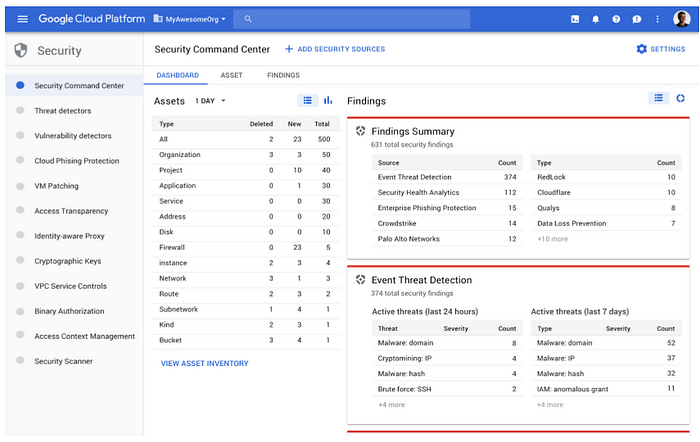This screenshot has height=442, width=700.
Task: Select Binary Authorization sidebar radio
Action: pyautogui.click(x=20, y=311)
